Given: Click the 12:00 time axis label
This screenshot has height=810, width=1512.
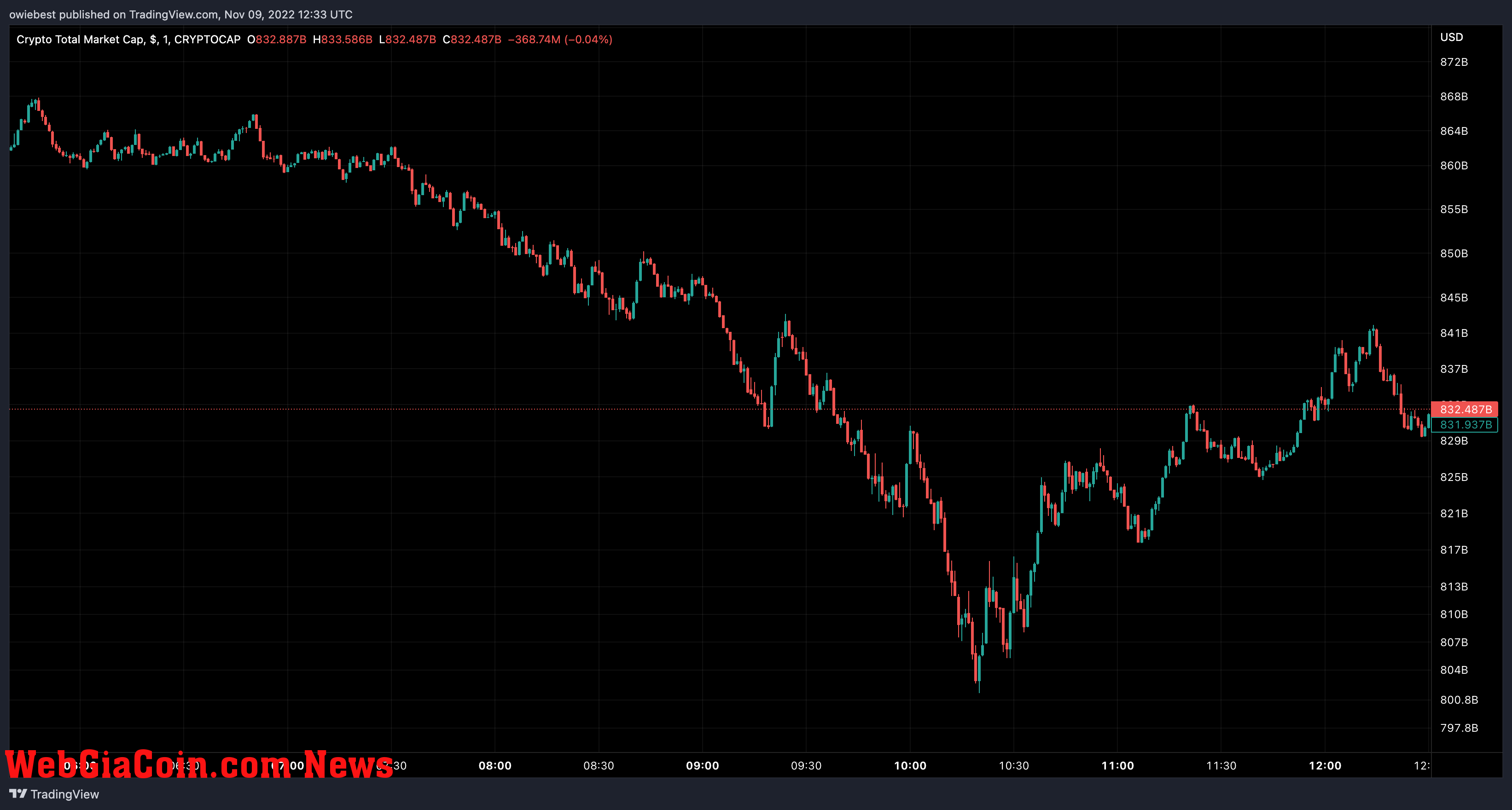Looking at the screenshot, I should [x=1325, y=765].
